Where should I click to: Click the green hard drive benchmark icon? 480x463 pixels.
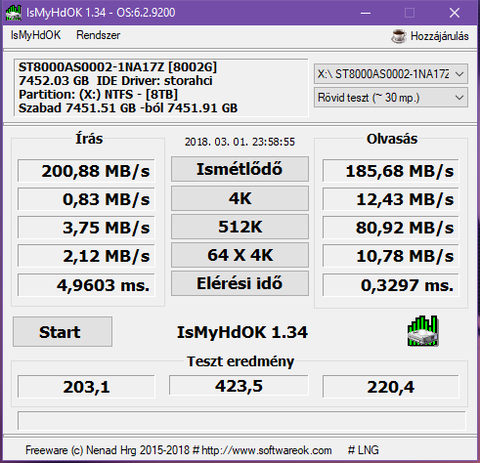[x=423, y=331]
